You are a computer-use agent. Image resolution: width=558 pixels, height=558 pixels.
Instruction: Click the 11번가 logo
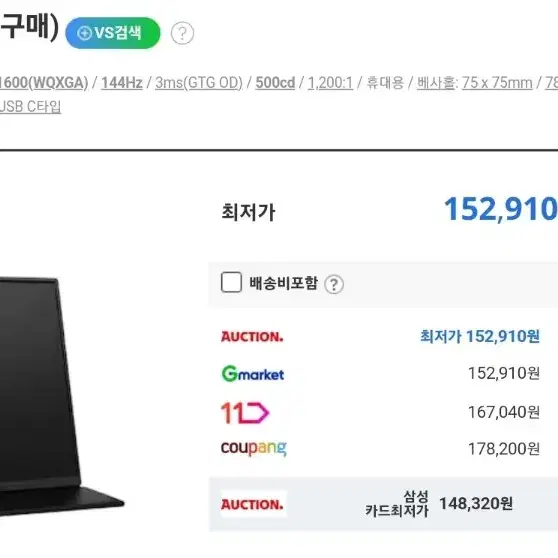tap(245, 413)
